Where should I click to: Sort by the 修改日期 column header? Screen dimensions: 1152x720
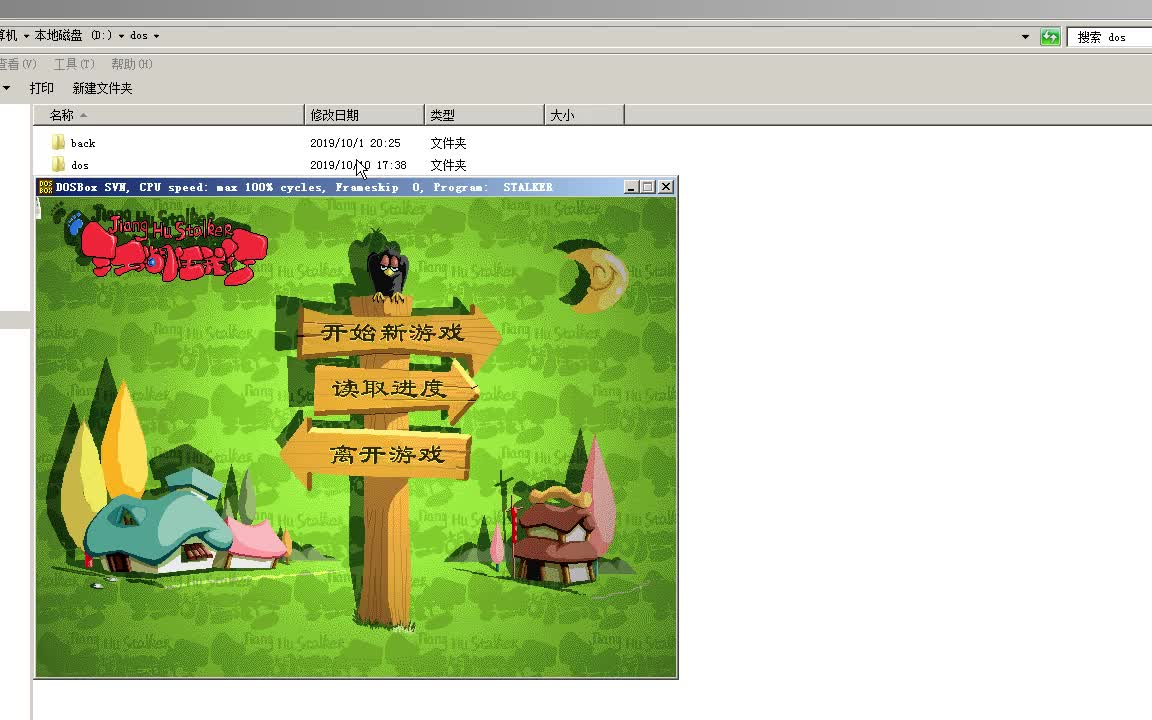pyautogui.click(x=364, y=115)
